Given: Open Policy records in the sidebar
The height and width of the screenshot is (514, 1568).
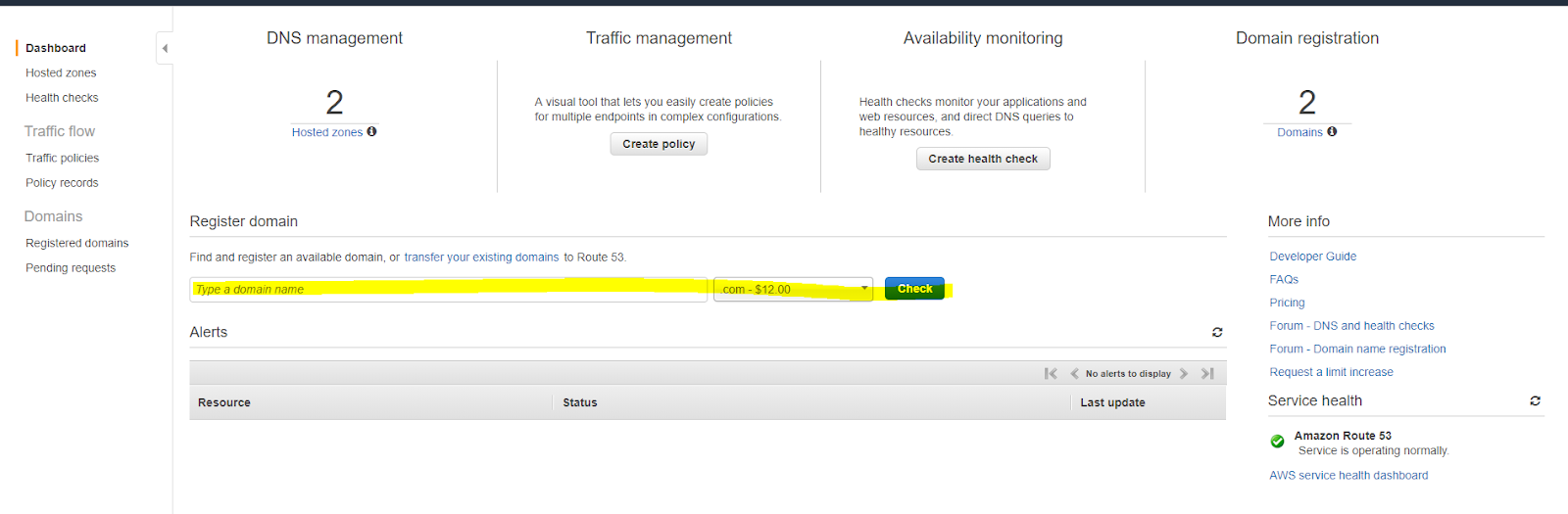Looking at the screenshot, I should (x=62, y=183).
